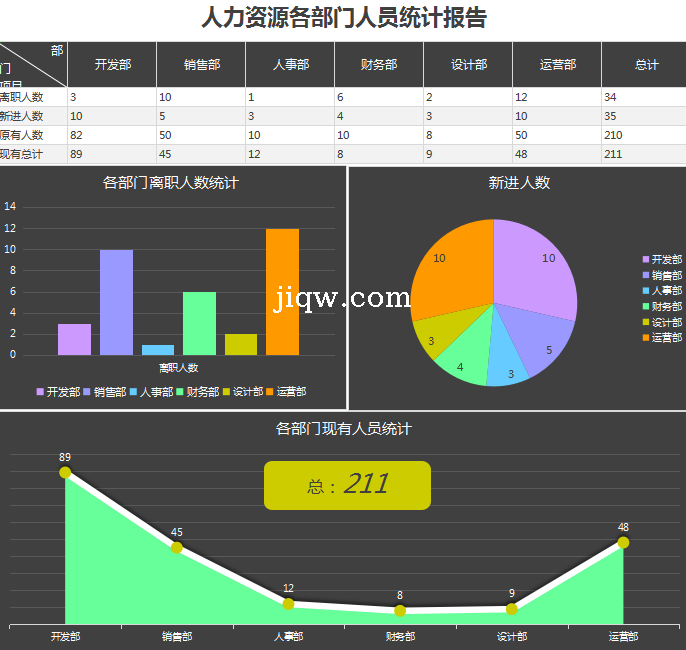Select the 各部门离职人数统计 chart title
Viewport: 686px width, 650px height.
click(171, 183)
